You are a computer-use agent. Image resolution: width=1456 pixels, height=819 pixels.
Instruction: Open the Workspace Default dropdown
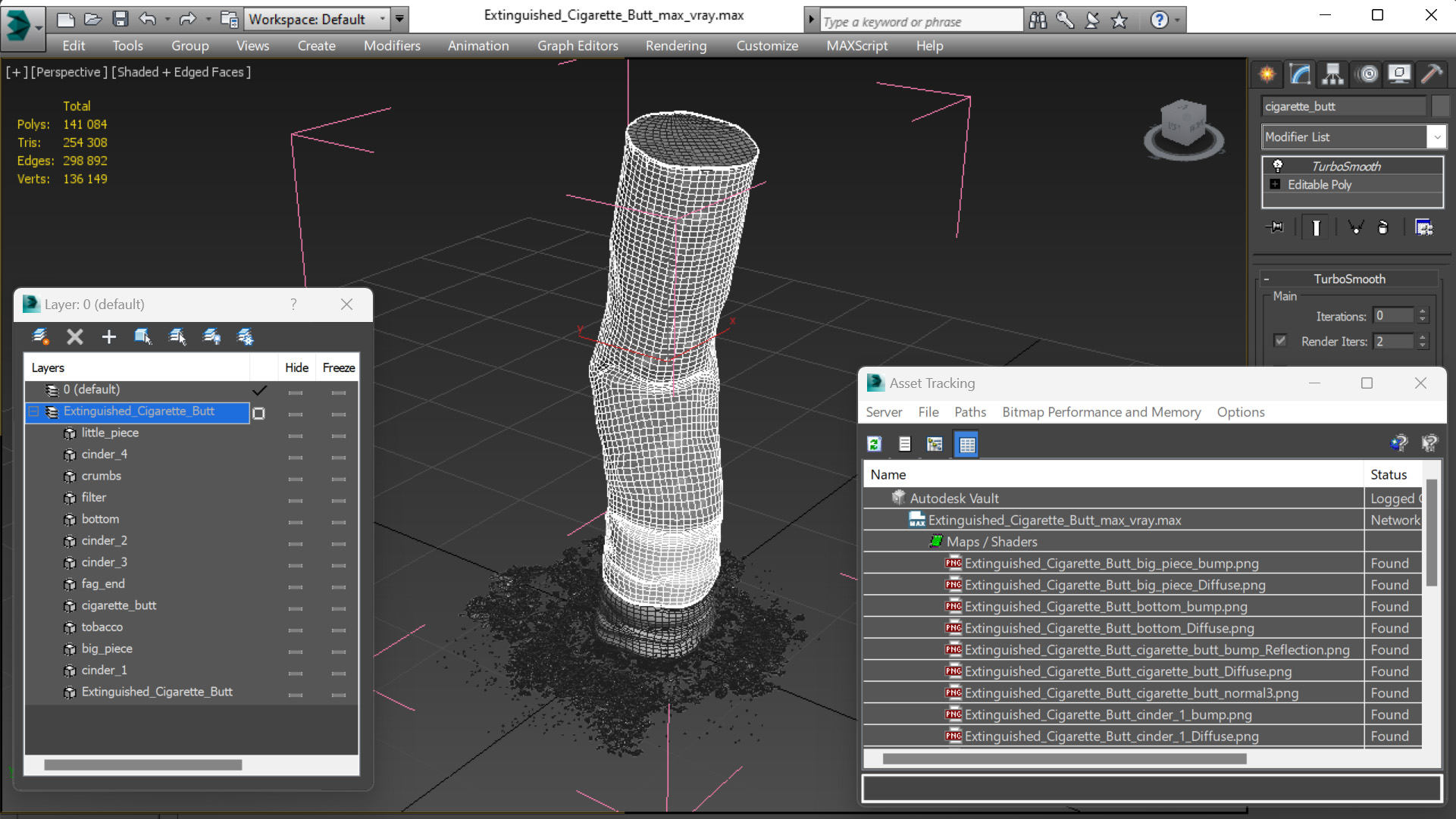[382, 19]
